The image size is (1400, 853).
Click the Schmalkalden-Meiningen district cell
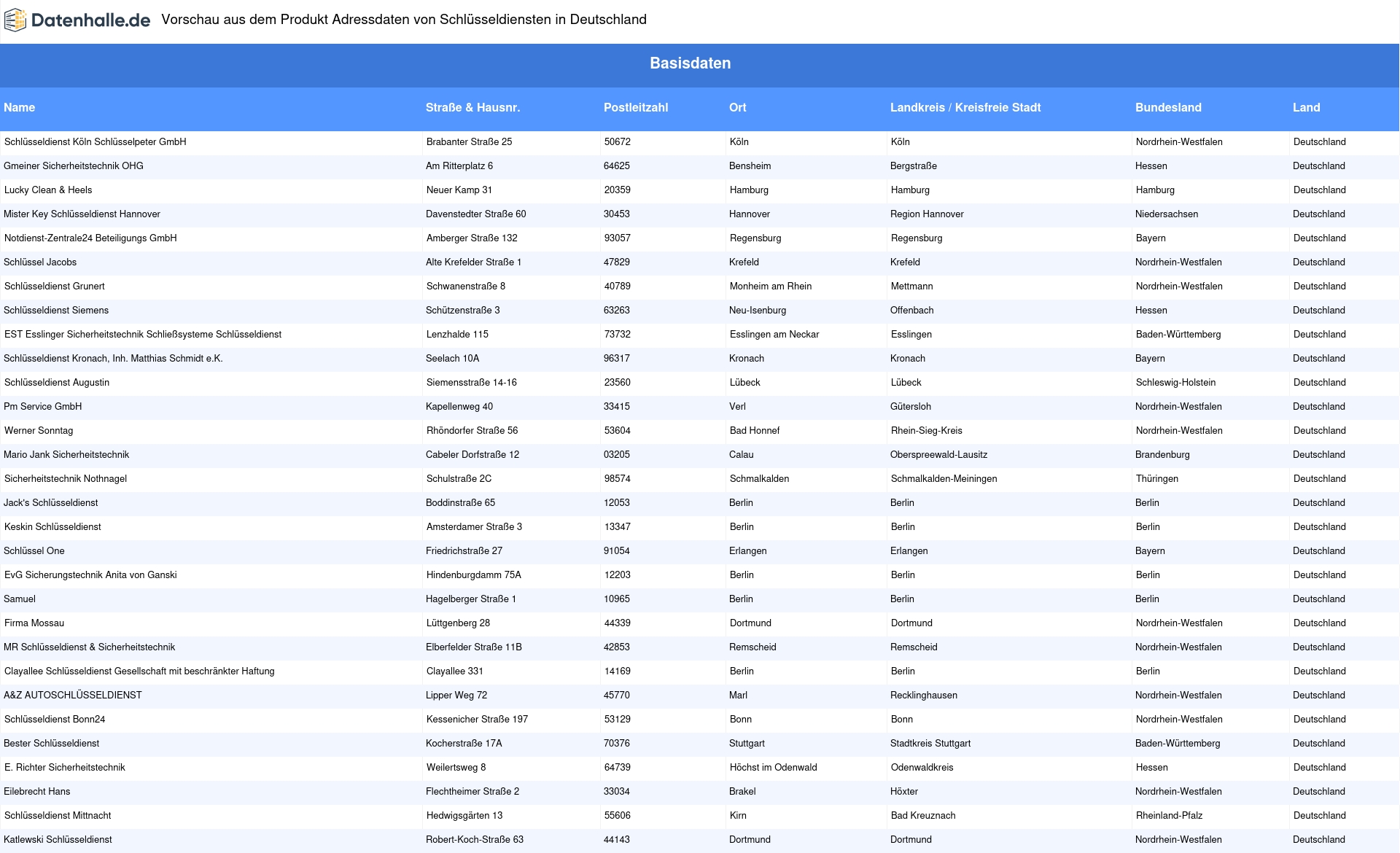click(x=944, y=479)
